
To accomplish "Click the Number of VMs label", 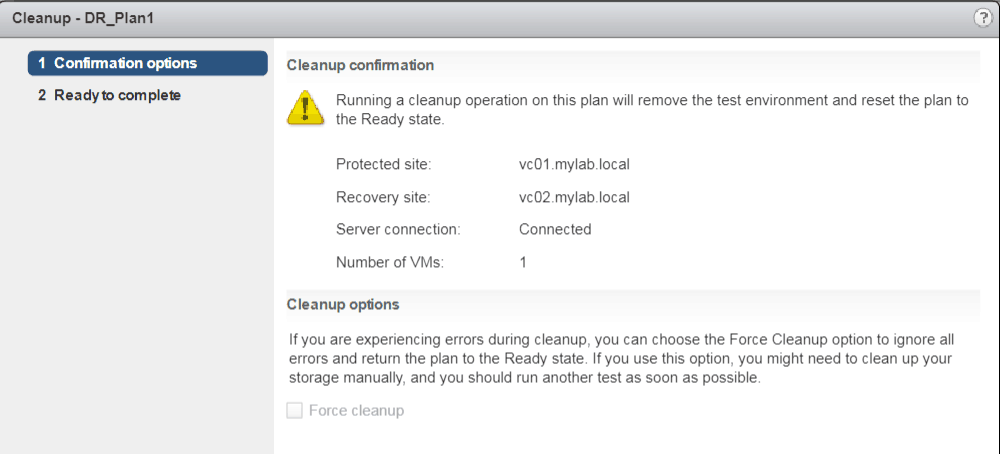I will point(390,262).
